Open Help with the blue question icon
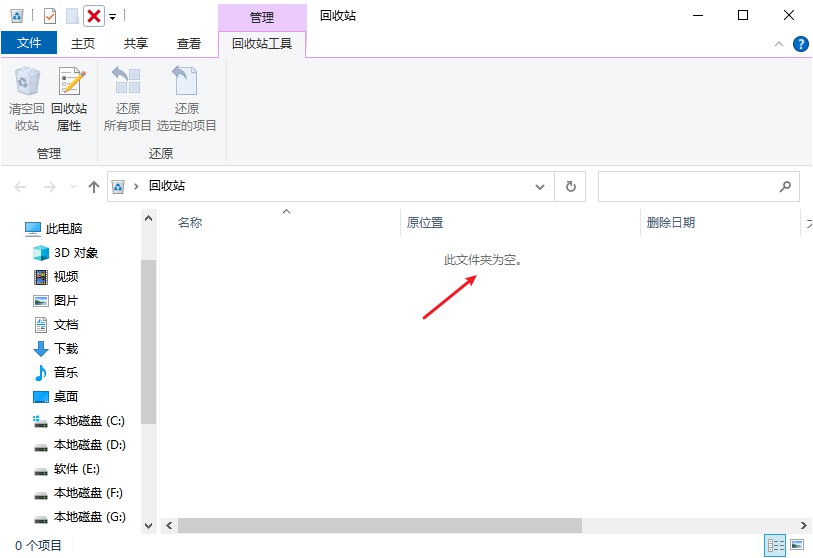Screen dimensions: 813x558 tap(801, 44)
